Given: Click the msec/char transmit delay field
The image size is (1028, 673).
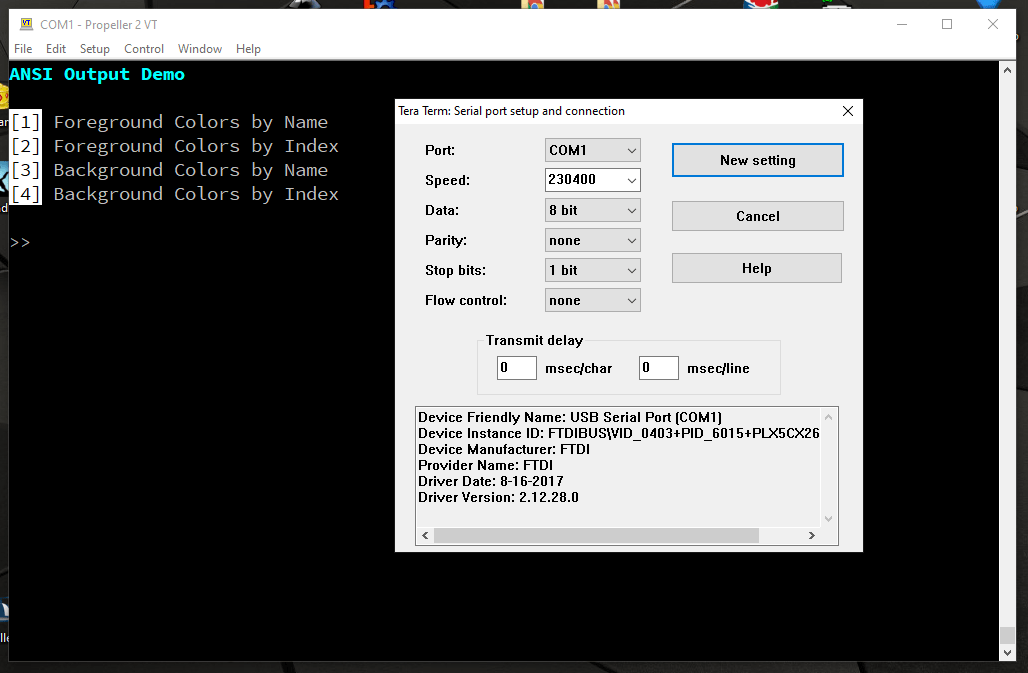Looking at the screenshot, I should click(516, 367).
